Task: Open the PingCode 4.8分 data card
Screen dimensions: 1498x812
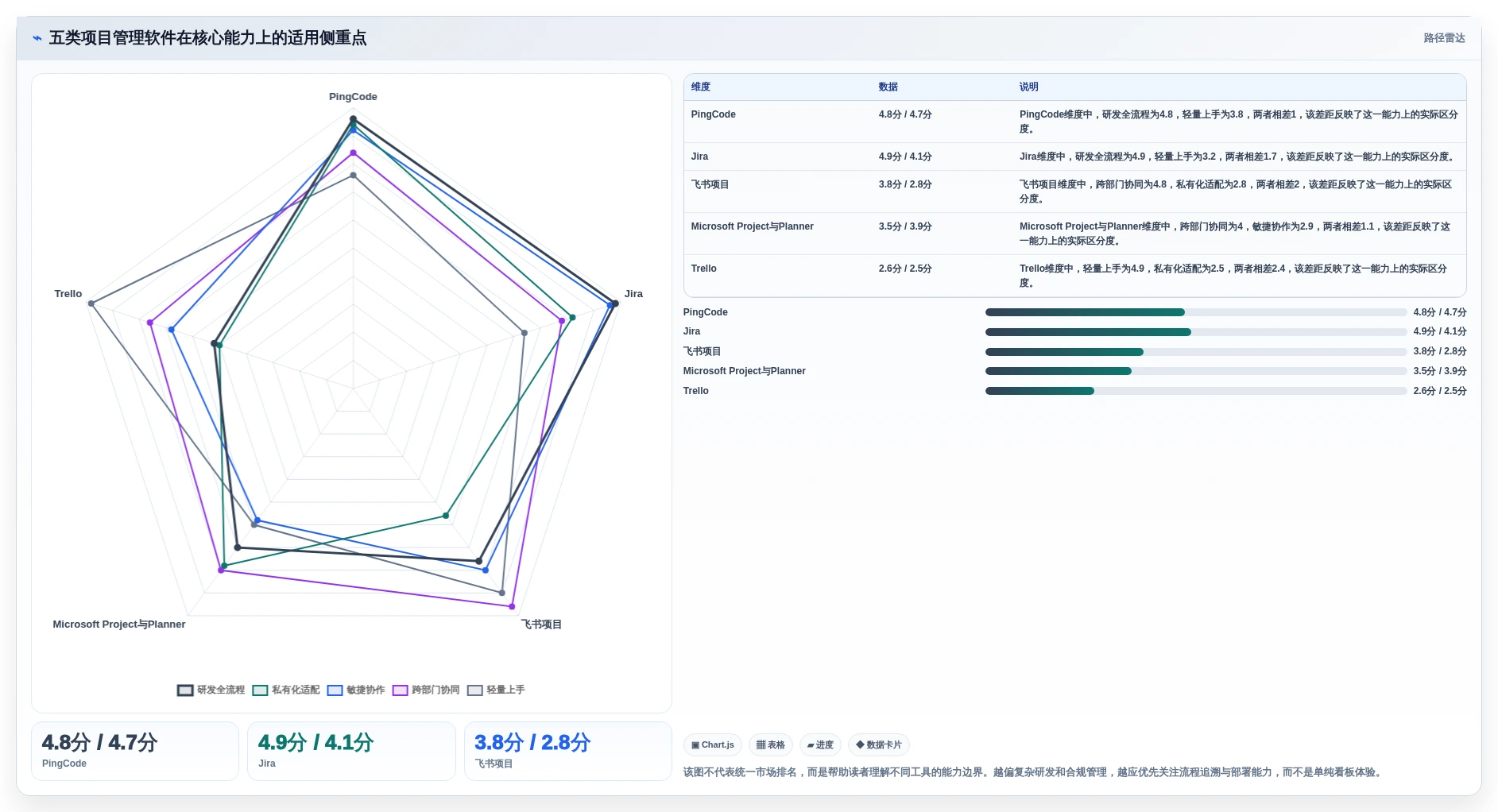Action: [x=135, y=751]
